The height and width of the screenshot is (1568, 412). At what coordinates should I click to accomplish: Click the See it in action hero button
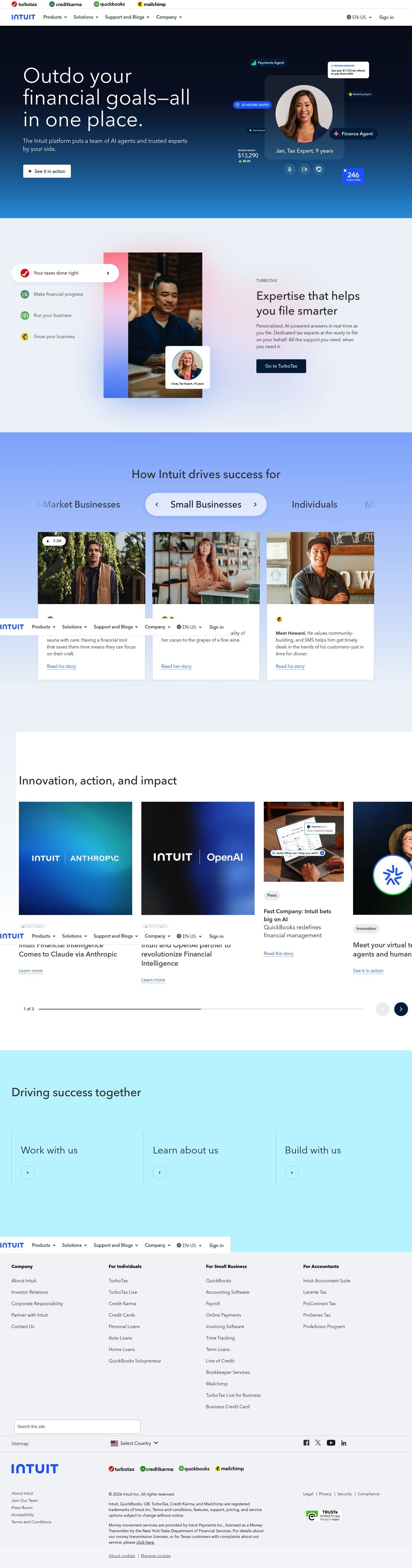click(x=47, y=171)
